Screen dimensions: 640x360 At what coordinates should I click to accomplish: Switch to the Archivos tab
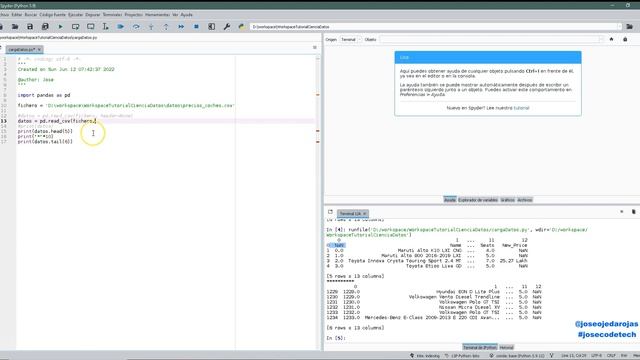[x=524, y=200]
